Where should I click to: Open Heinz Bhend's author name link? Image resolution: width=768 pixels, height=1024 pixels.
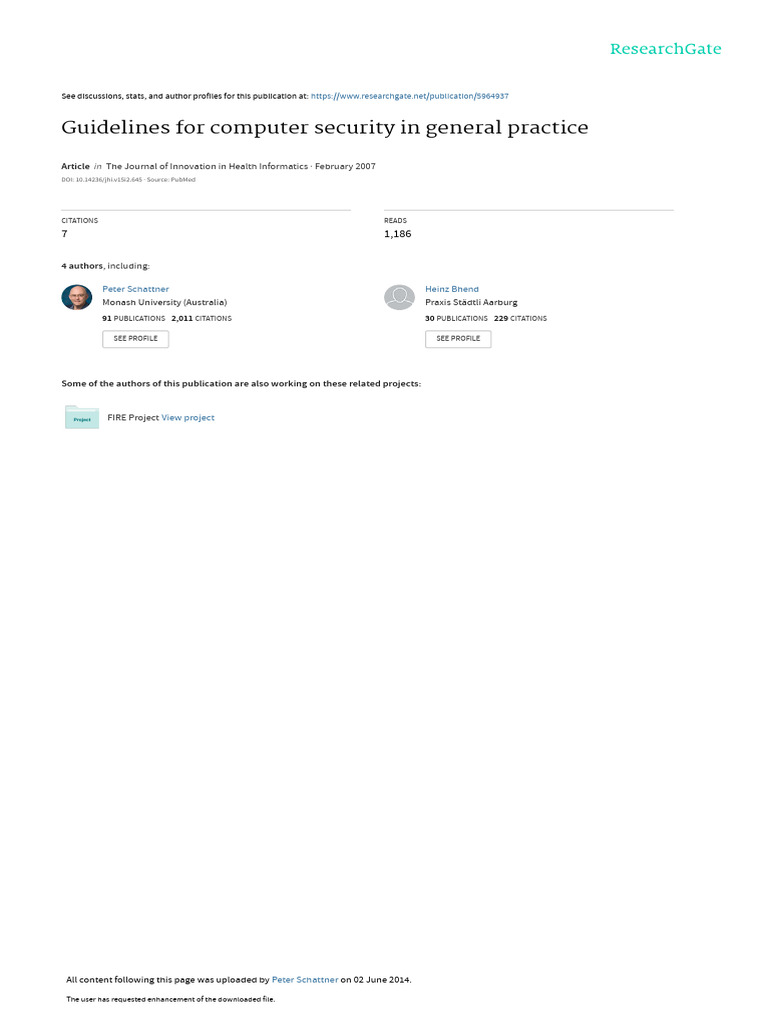[452, 289]
